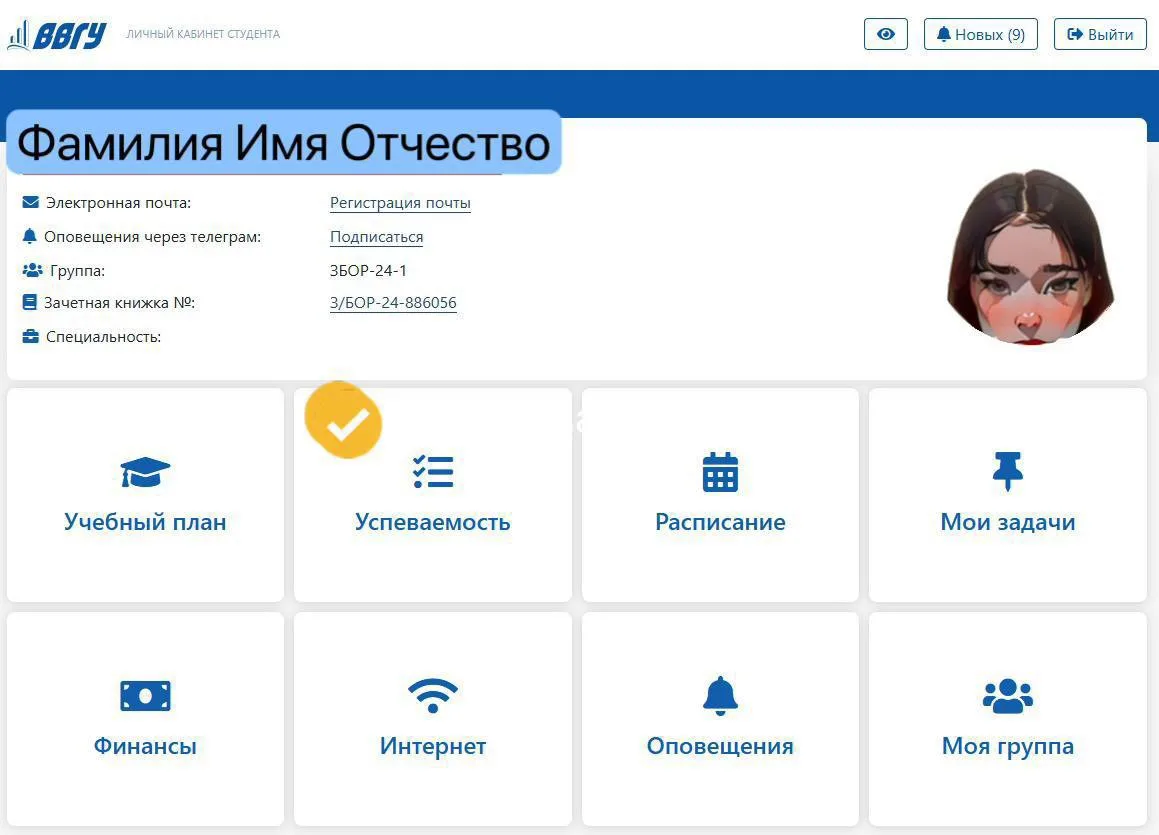Click the people icon beside Группа

[x=32, y=270]
